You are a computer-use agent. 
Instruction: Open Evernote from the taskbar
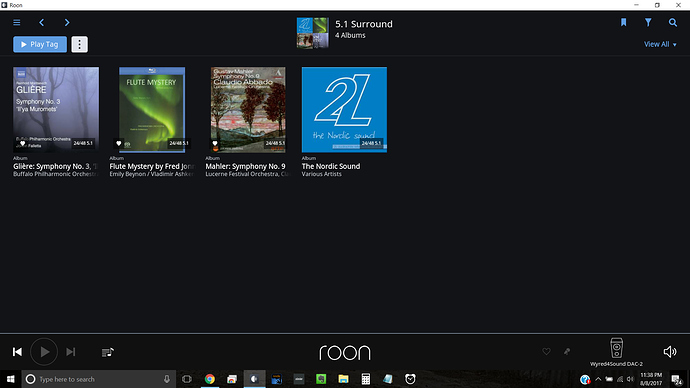[x=321, y=379]
